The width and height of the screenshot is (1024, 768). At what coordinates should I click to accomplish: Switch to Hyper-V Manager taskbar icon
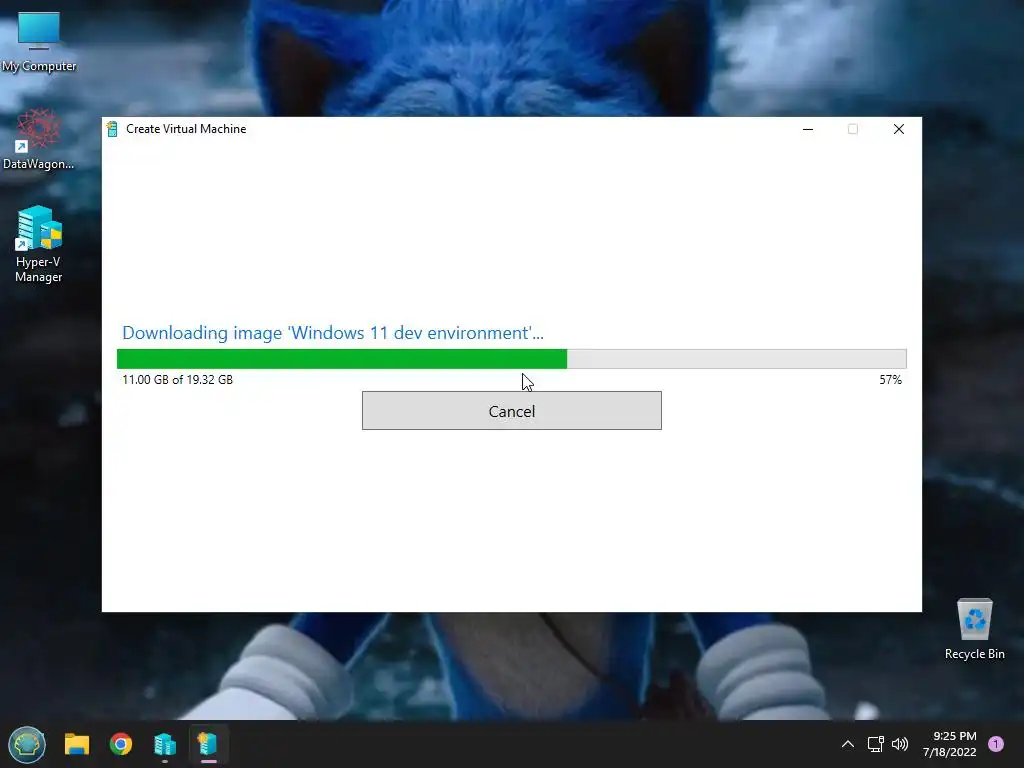point(165,744)
